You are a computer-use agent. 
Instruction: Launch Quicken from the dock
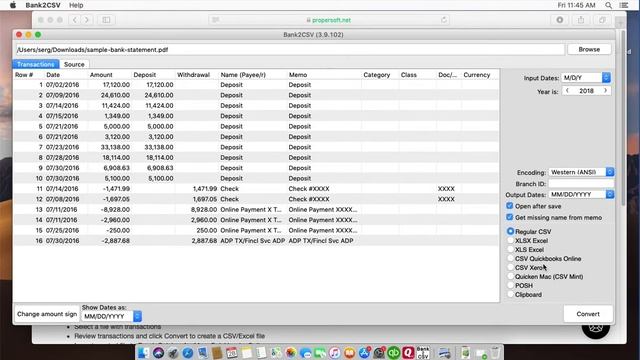pyautogui.click(x=408, y=353)
